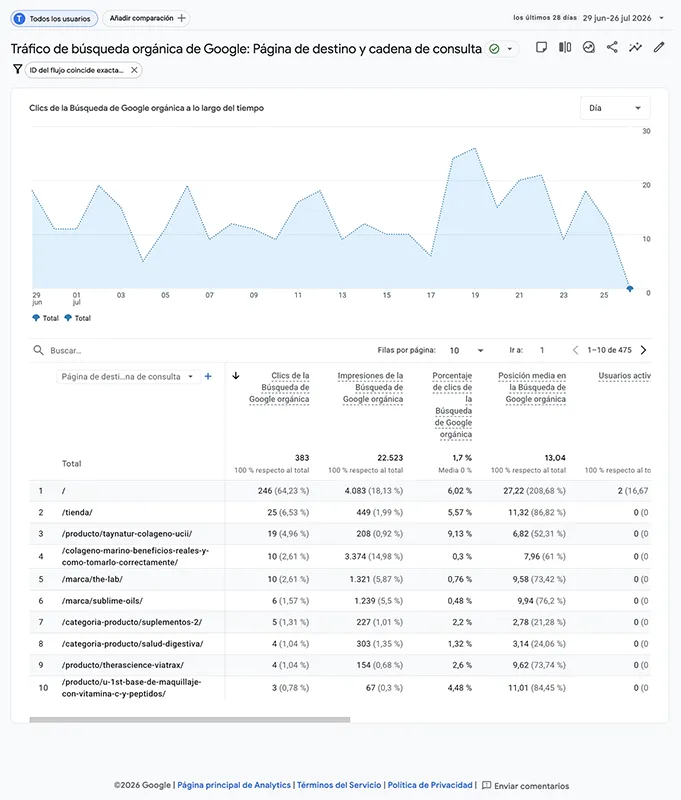Sort by Usuarios activos column header
This screenshot has width=681, height=800.
(624, 376)
